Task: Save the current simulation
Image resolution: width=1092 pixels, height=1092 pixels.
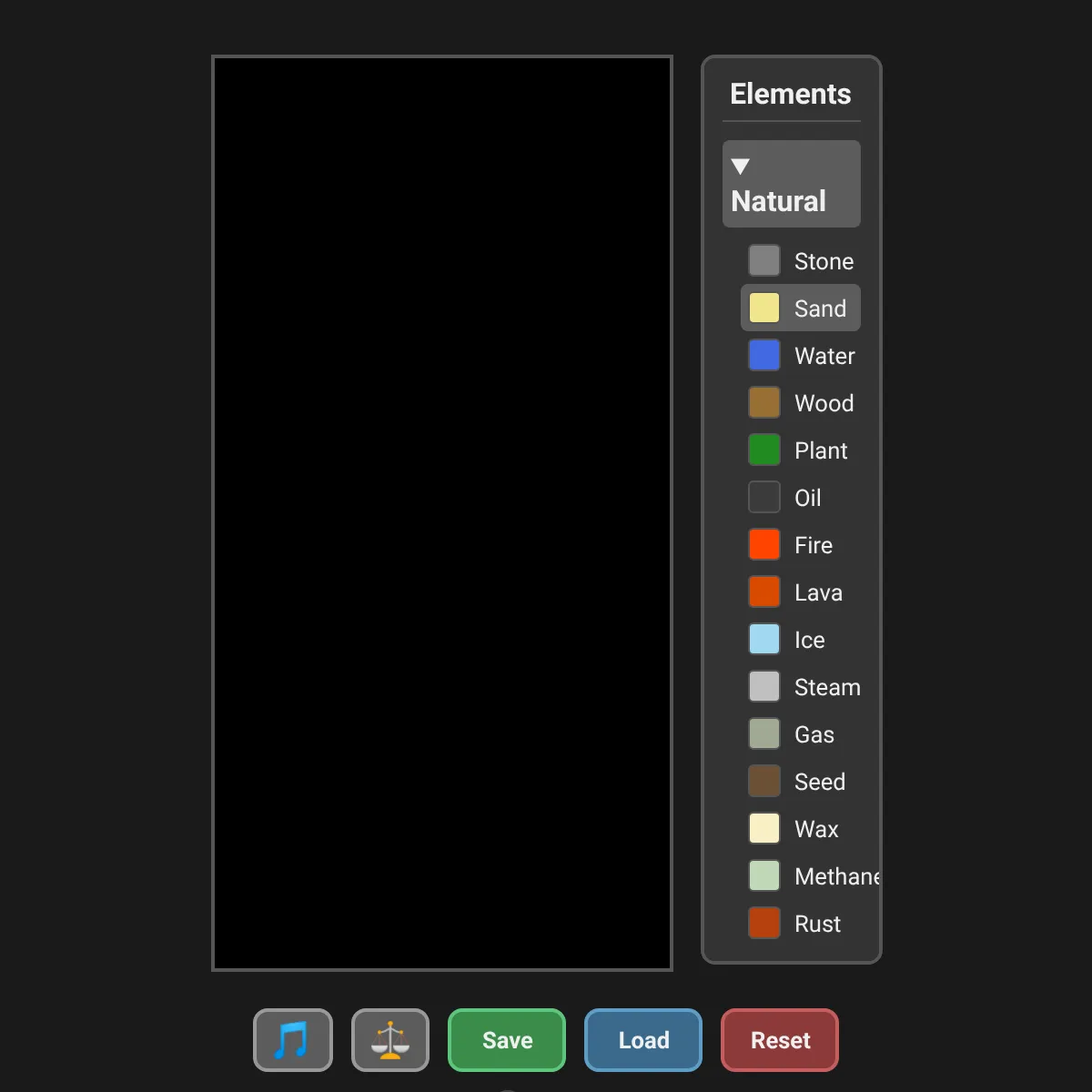Action: [506, 1040]
